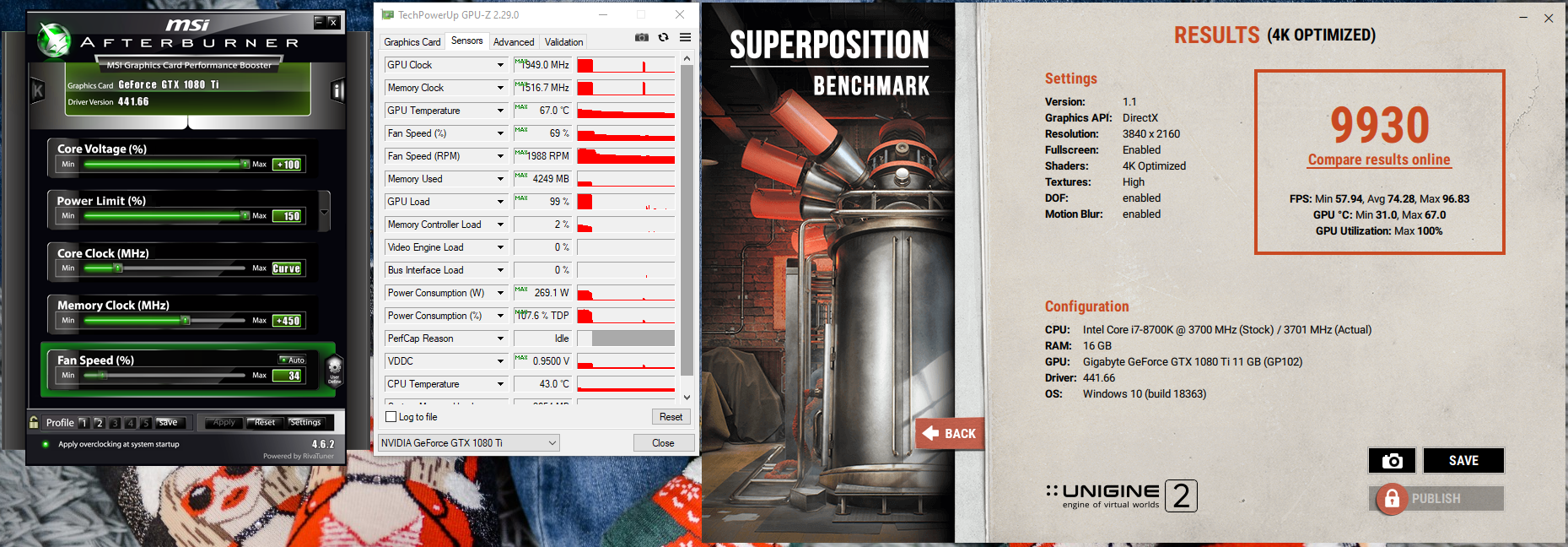Click the Unigine 2 logo
This screenshot has width=1568, height=547.
pos(1121,496)
